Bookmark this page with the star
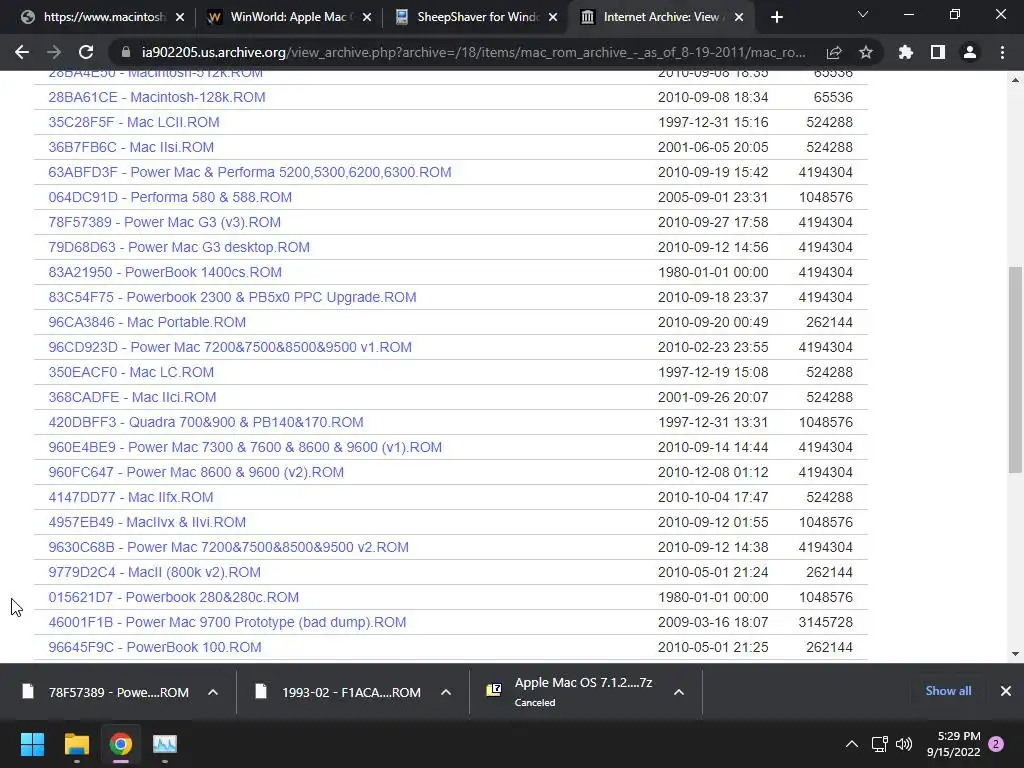The width and height of the screenshot is (1024, 768). pyautogui.click(x=866, y=52)
